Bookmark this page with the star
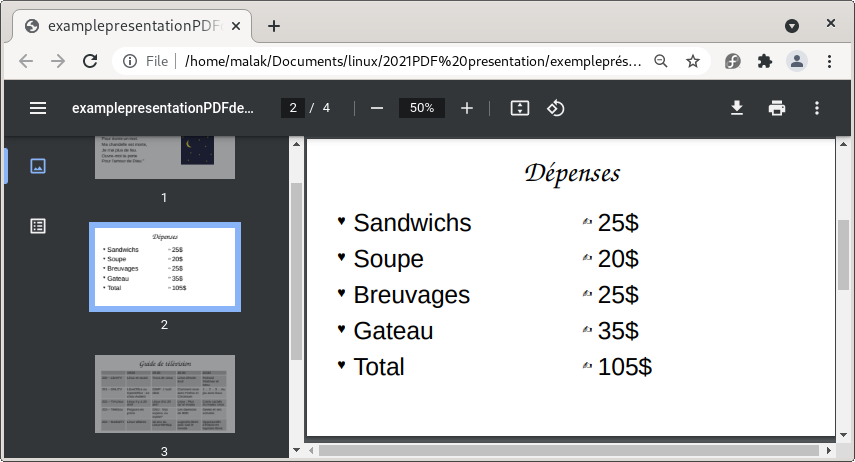This screenshot has width=855, height=462. click(693, 61)
